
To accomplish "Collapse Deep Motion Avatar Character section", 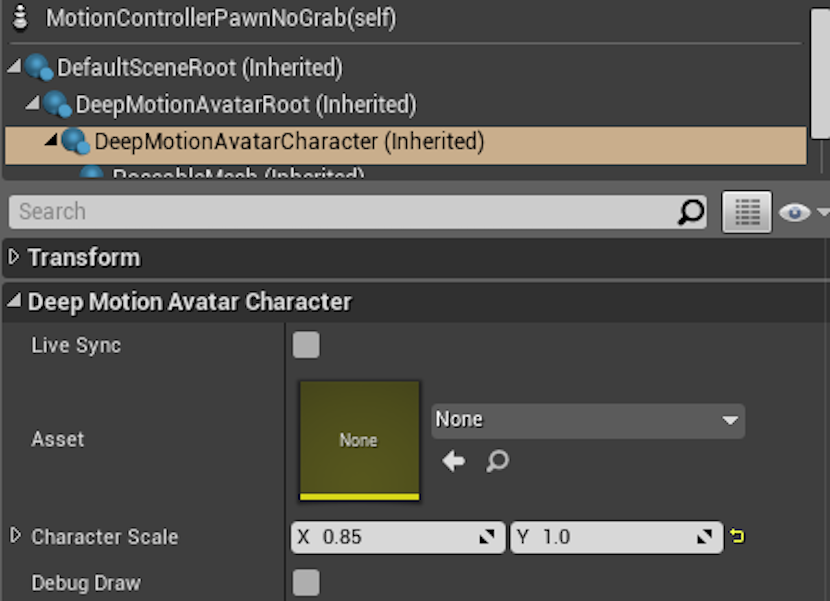I will coord(14,301).
